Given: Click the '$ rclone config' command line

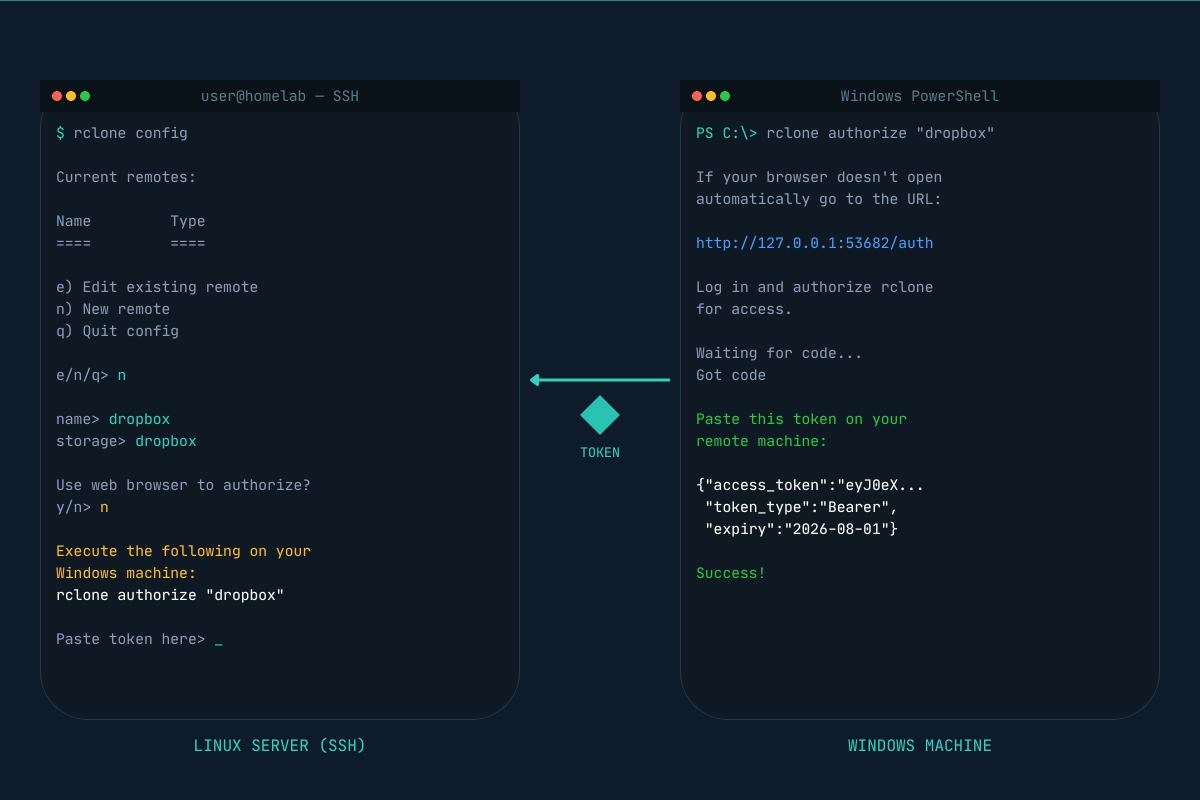Looking at the screenshot, I should point(122,133).
